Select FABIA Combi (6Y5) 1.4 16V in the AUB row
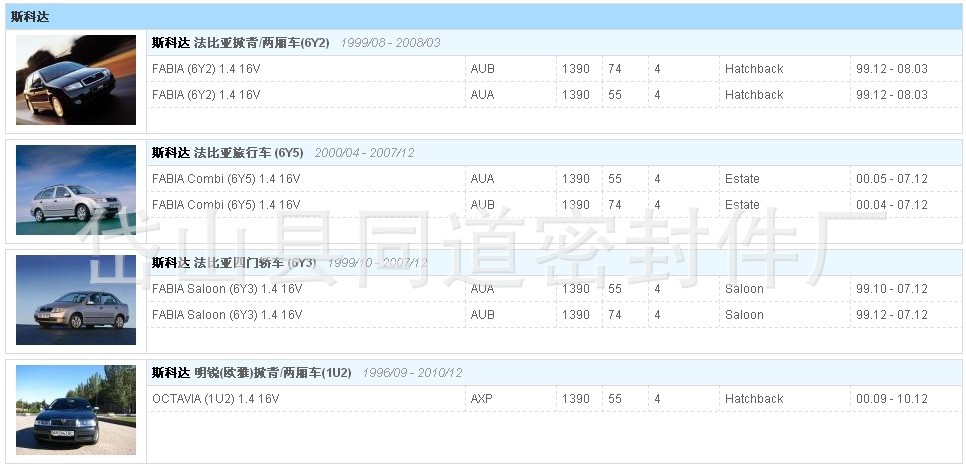Screen dimensions: 966x466 [226, 205]
